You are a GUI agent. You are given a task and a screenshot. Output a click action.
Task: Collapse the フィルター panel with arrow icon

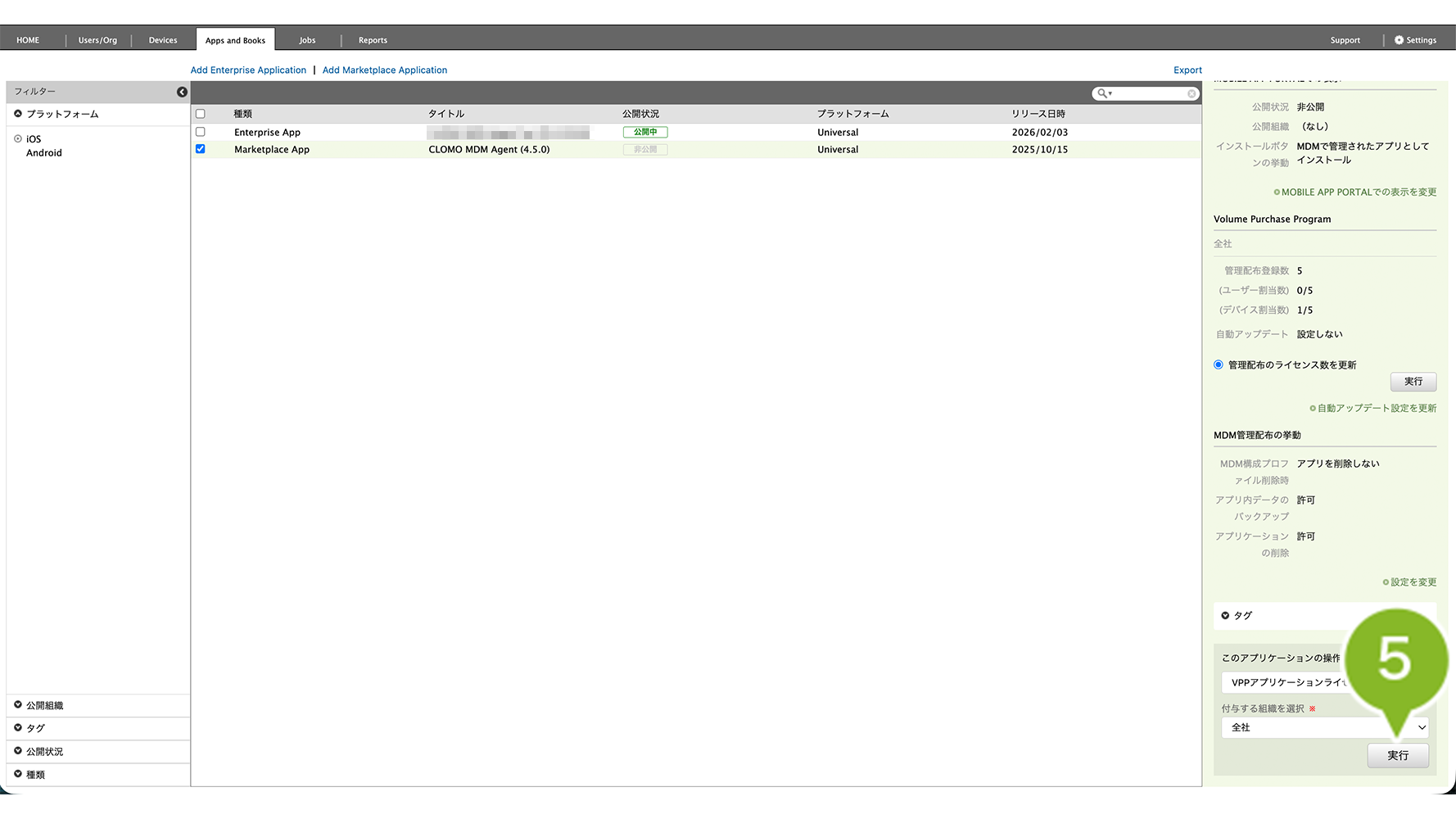(x=182, y=92)
